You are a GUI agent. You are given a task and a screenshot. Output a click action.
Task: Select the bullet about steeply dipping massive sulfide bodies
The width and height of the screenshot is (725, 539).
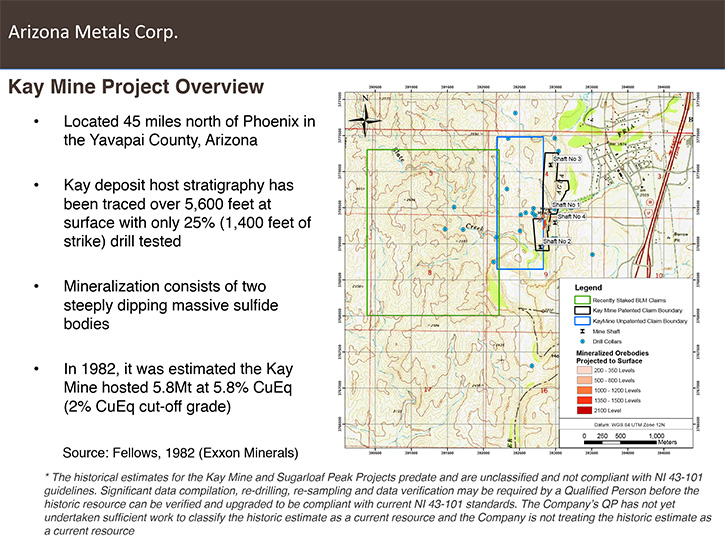(171, 305)
